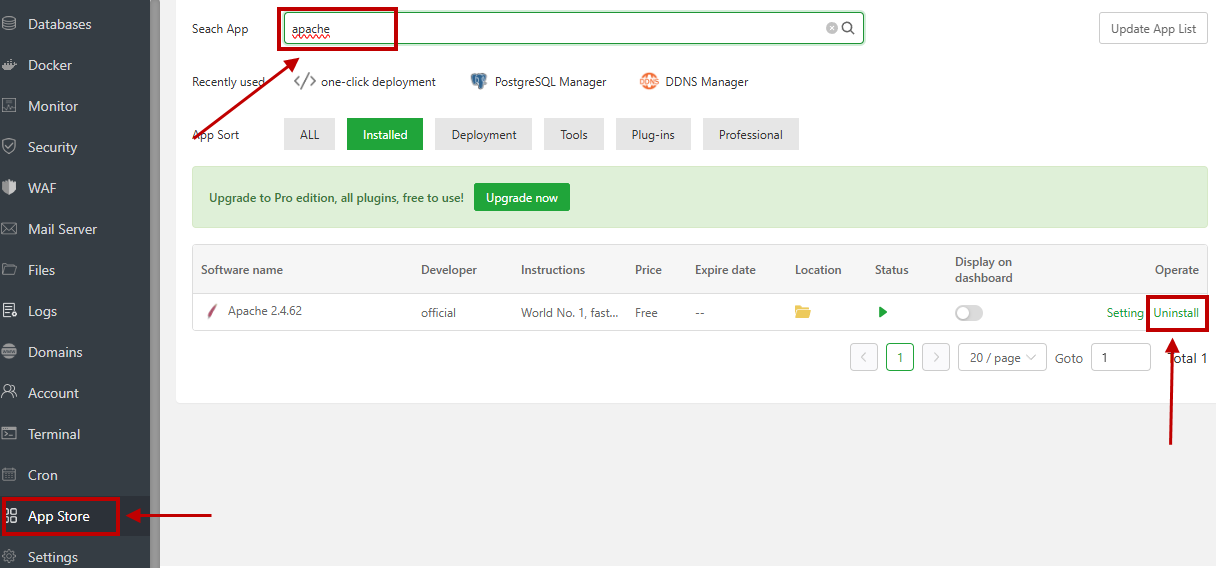Click the PostgreSQL Manager elephant icon
Viewport: 1216px width, 568px height.
[479, 82]
